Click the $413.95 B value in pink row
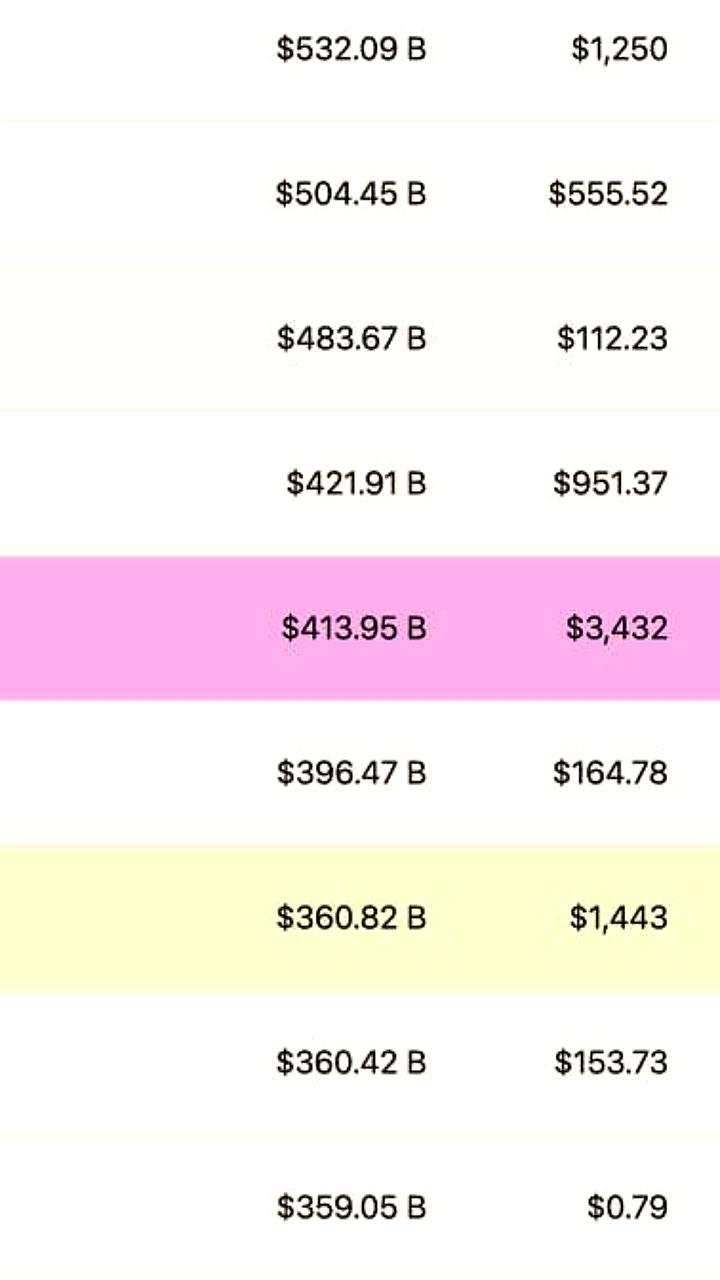This screenshot has width=720, height=1280. 354,628
